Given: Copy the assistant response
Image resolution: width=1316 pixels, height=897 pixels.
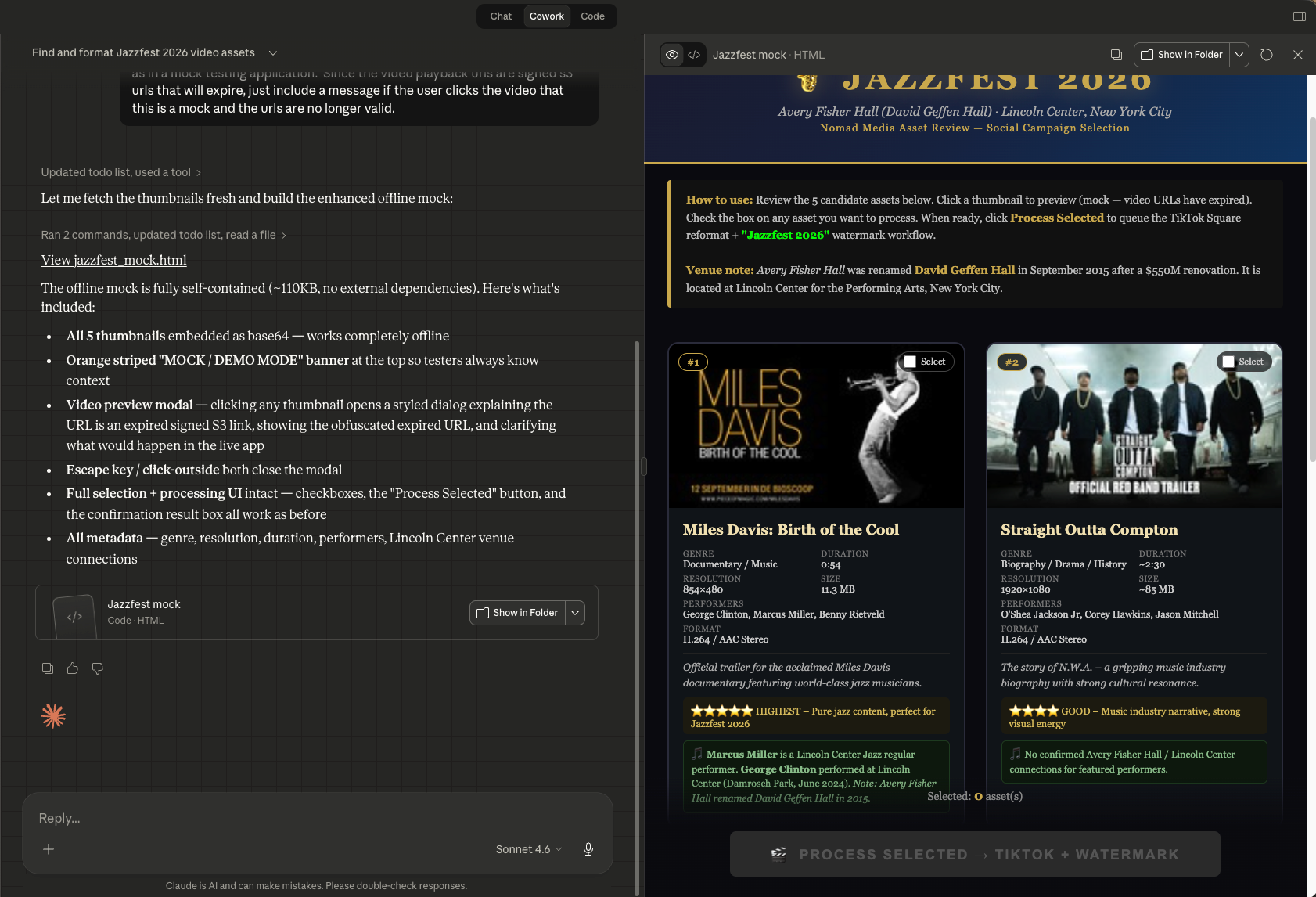Looking at the screenshot, I should pos(48,668).
